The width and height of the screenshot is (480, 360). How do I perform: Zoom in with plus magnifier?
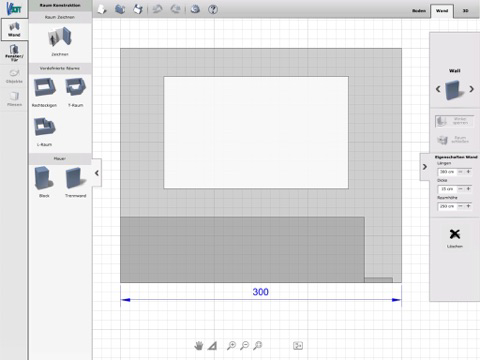pyautogui.click(x=231, y=346)
